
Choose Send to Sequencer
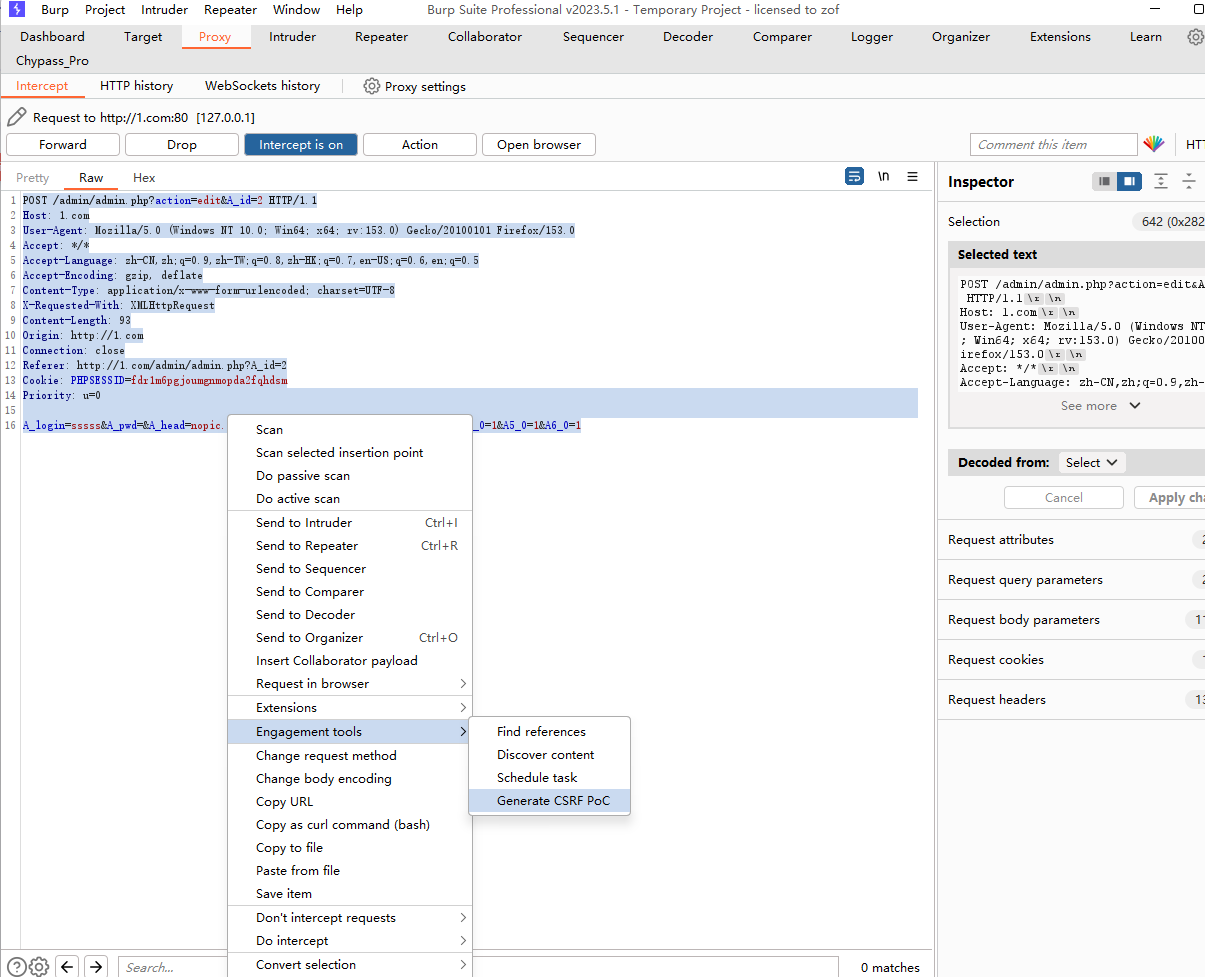click(350, 569)
